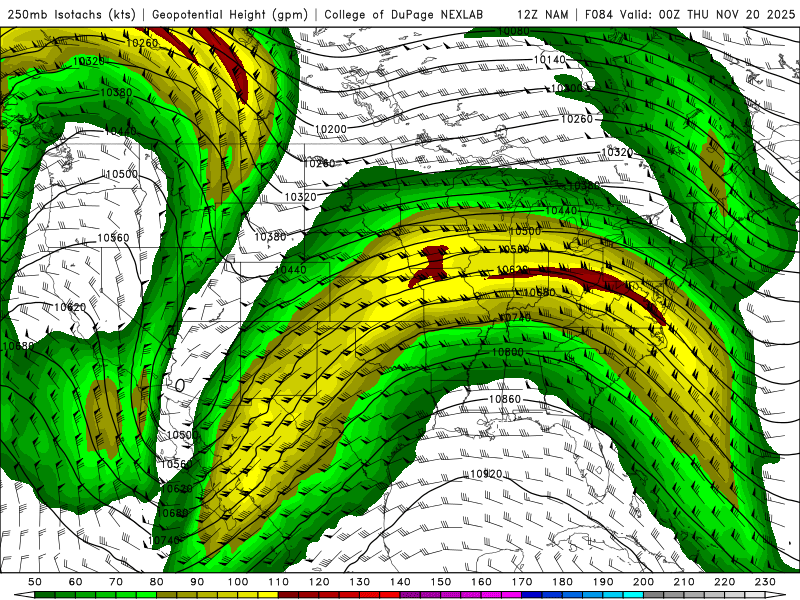Click the 190 value on the color scale

point(603,582)
